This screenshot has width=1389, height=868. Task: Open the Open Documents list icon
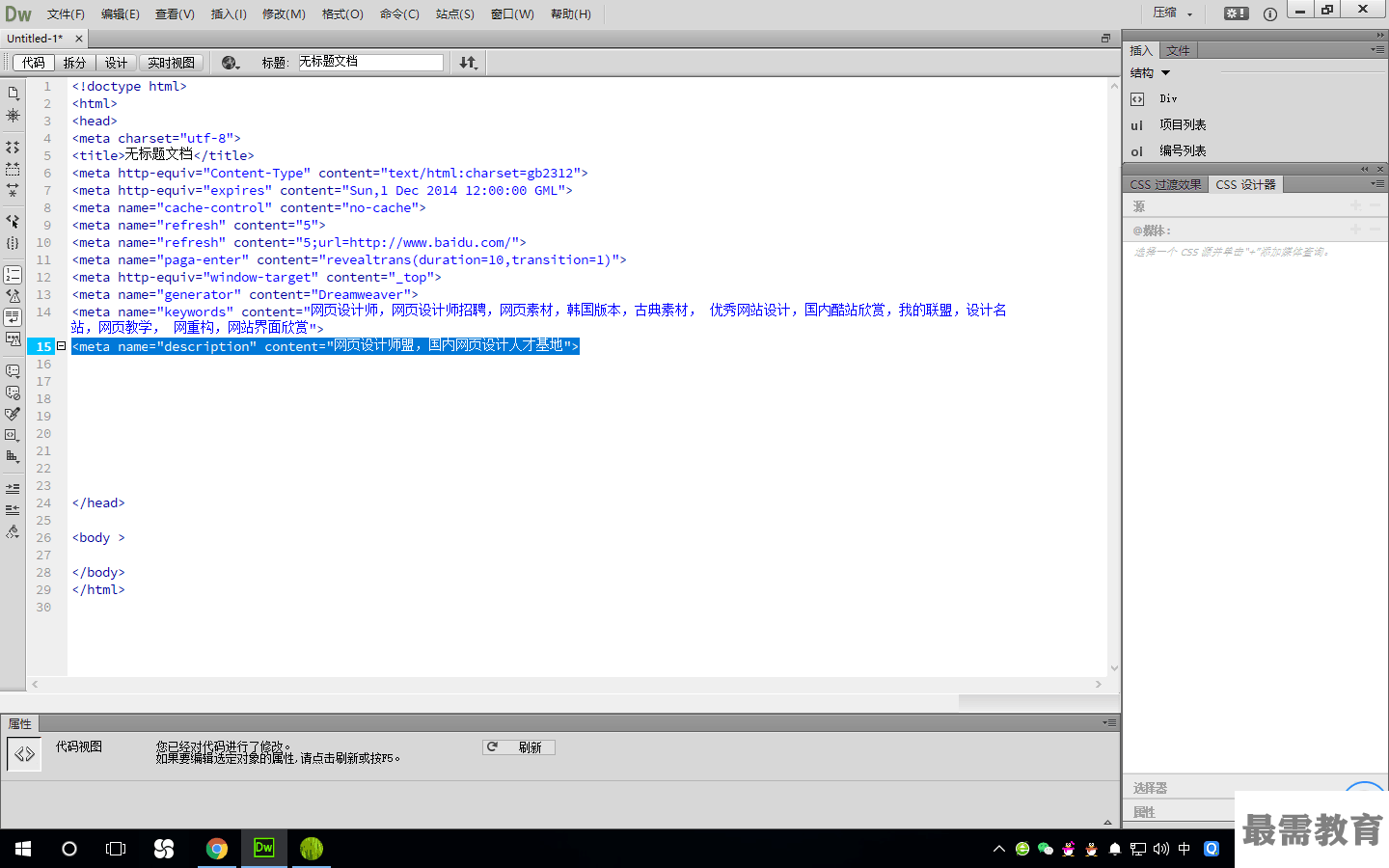[13, 94]
